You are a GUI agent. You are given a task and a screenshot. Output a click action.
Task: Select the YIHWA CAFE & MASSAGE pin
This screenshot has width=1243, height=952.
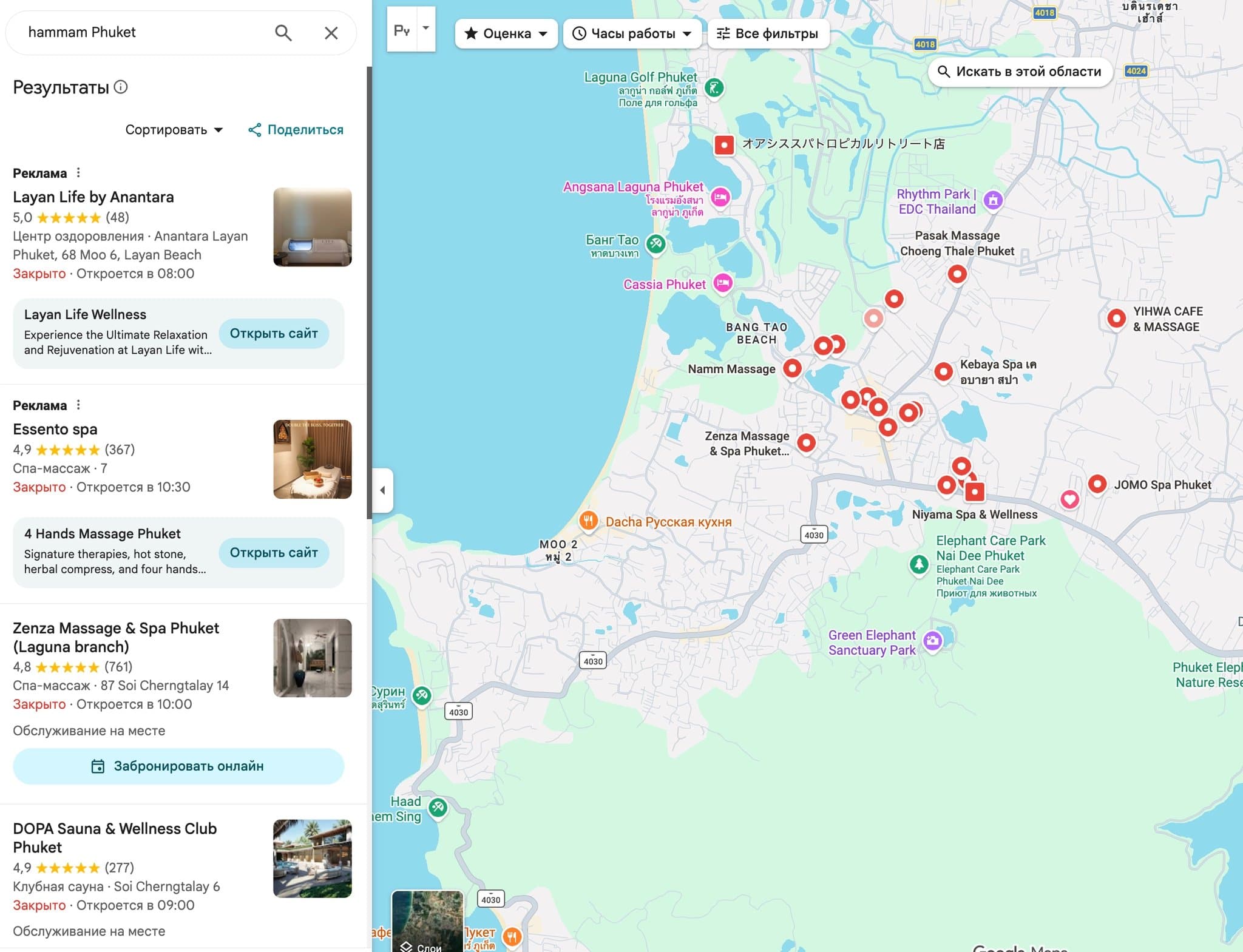[x=1116, y=319]
